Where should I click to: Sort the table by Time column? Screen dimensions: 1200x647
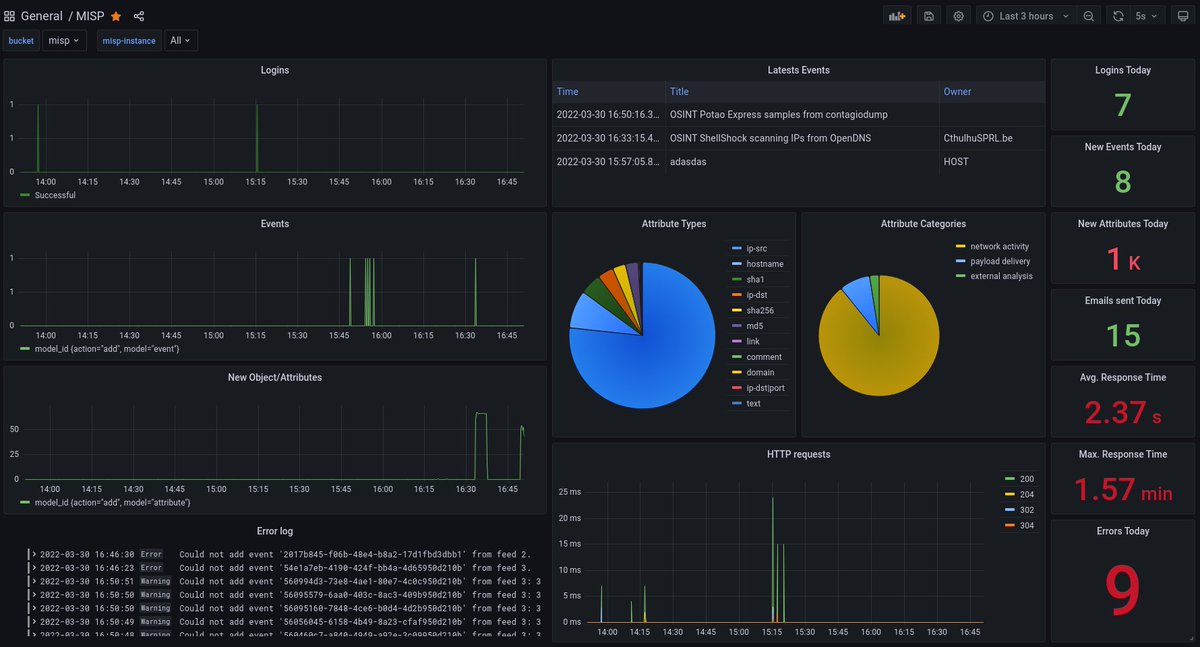coord(567,92)
